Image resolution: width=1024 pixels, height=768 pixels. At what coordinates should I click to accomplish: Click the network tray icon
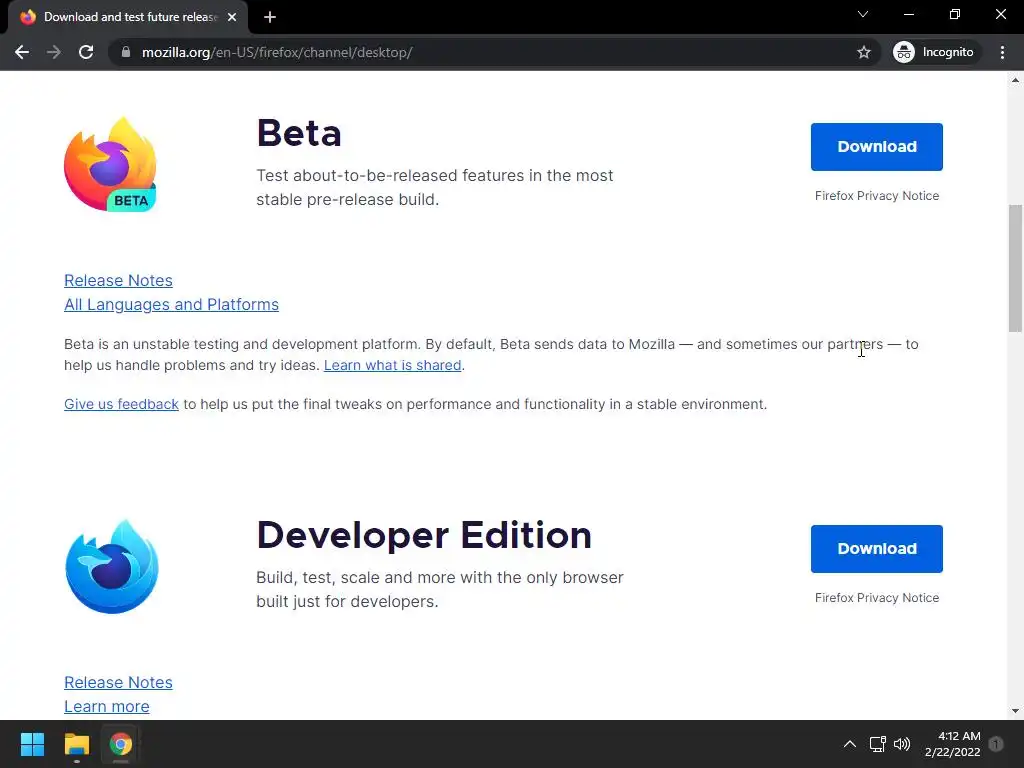point(877,744)
